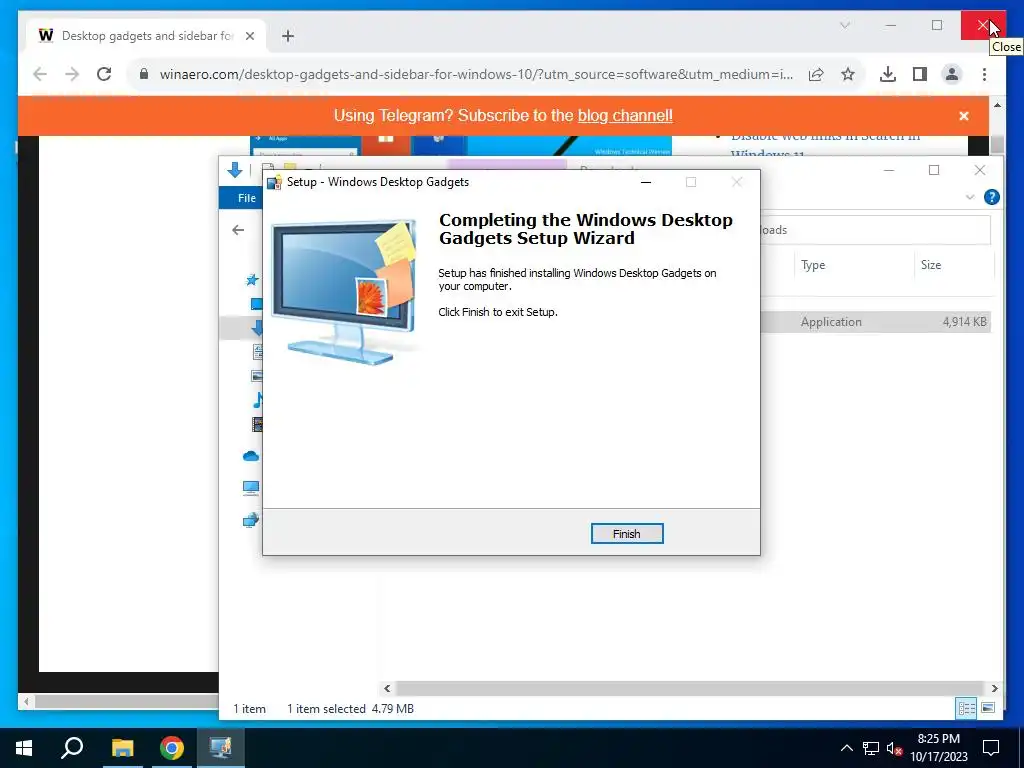Open network status tray icon
The width and height of the screenshot is (1024, 768).
[x=871, y=748]
